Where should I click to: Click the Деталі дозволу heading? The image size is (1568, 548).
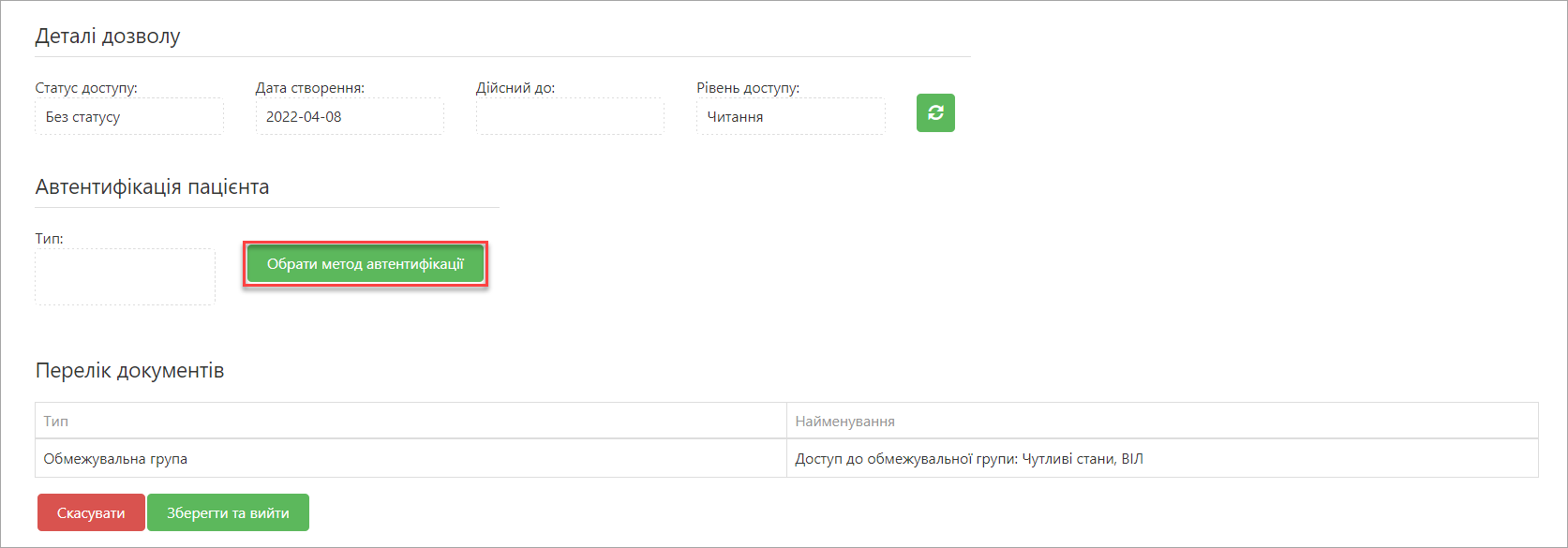coord(108,37)
